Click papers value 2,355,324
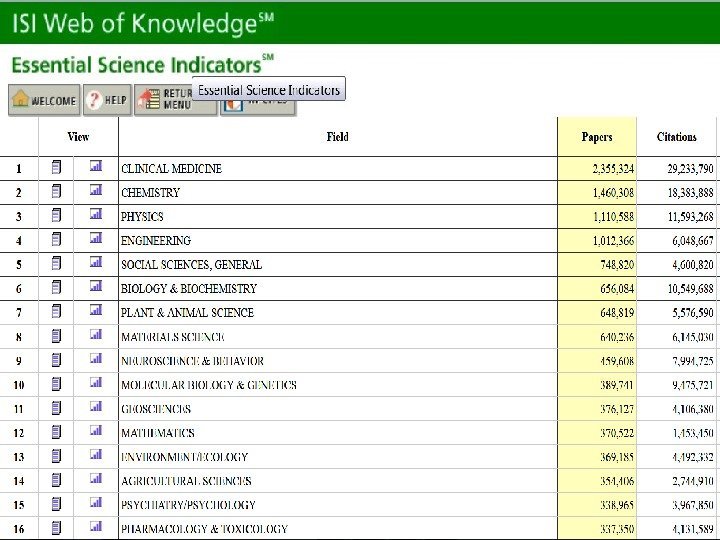The image size is (720, 540). point(613,169)
